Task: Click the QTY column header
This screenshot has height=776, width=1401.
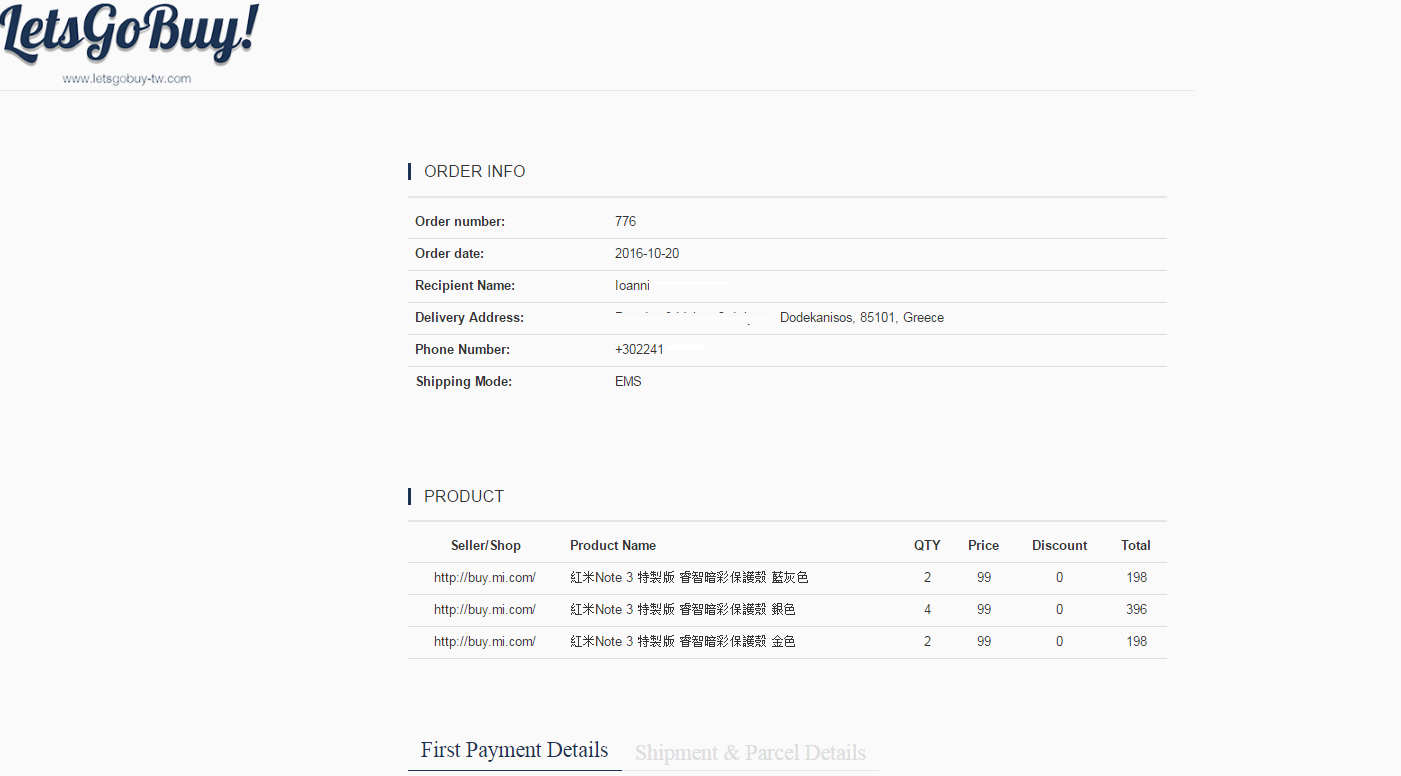Action: [927, 545]
